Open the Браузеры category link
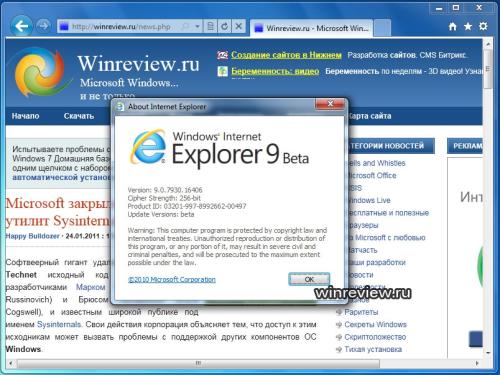 [363, 225]
